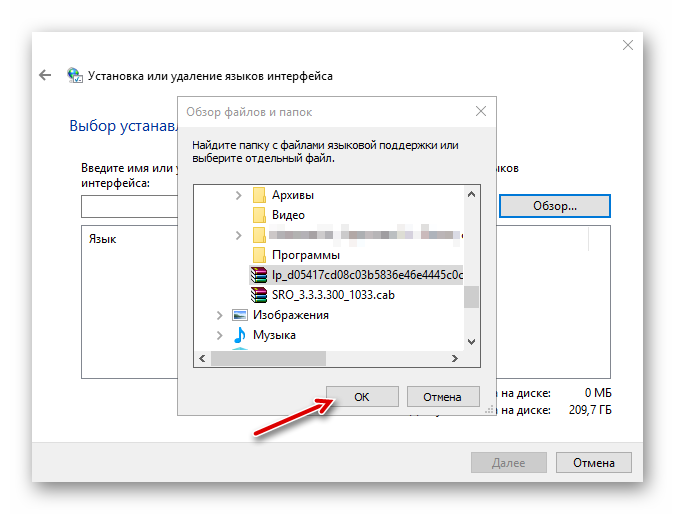This screenshot has width=675, height=514.
Task: Click the language file path input field
Action: [130, 206]
